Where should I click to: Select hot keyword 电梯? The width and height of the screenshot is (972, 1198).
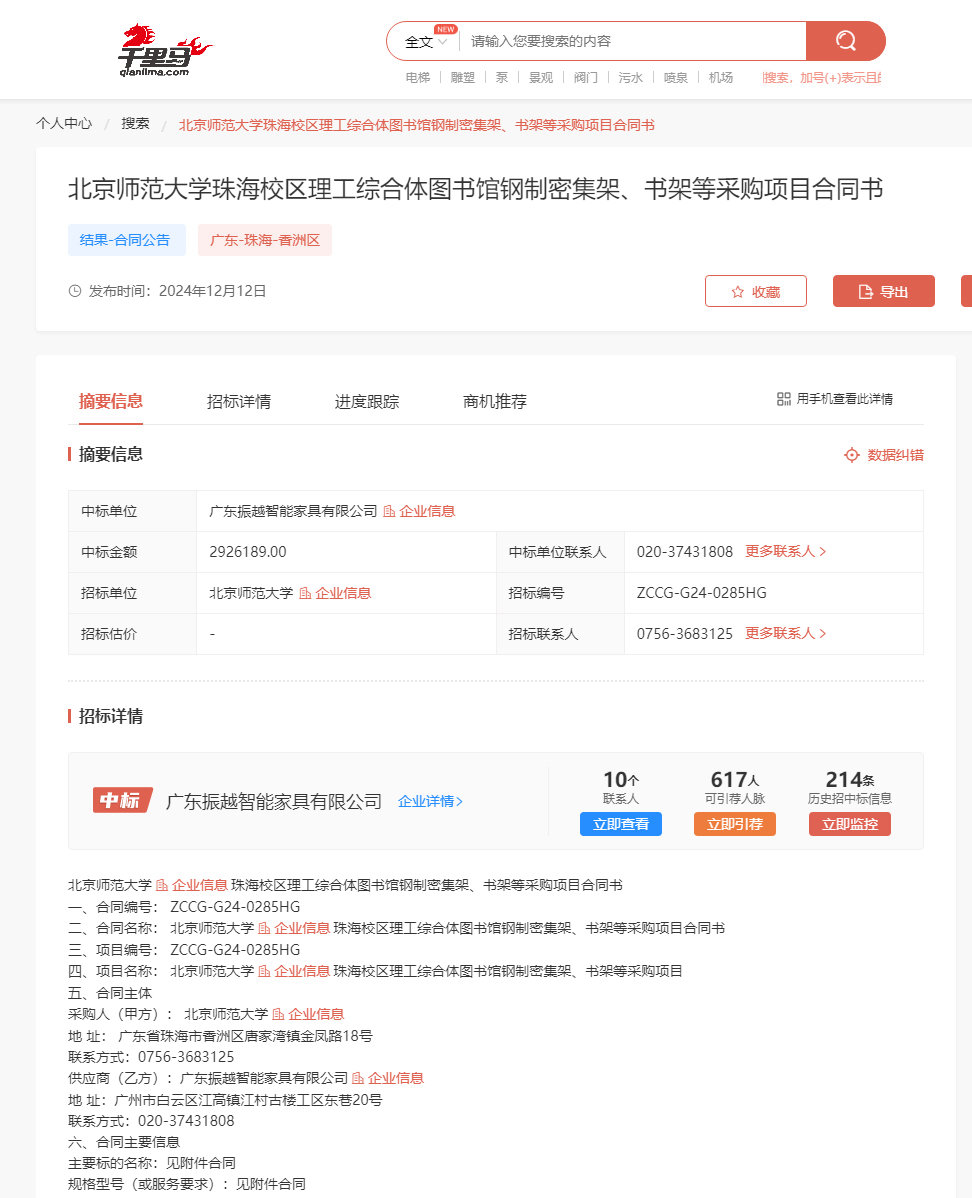click(x=418, y=77)
